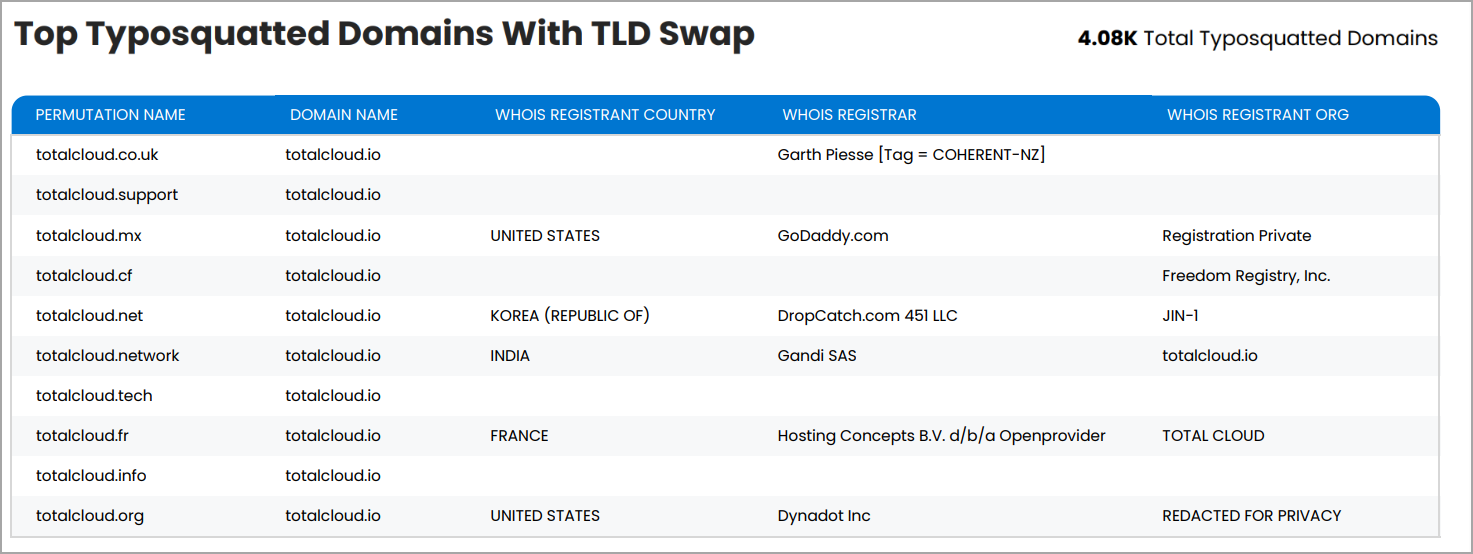Select the GoDaddy.com registrar cell
This screenshot has width=1473, height=554.
[x=833, y=236]
